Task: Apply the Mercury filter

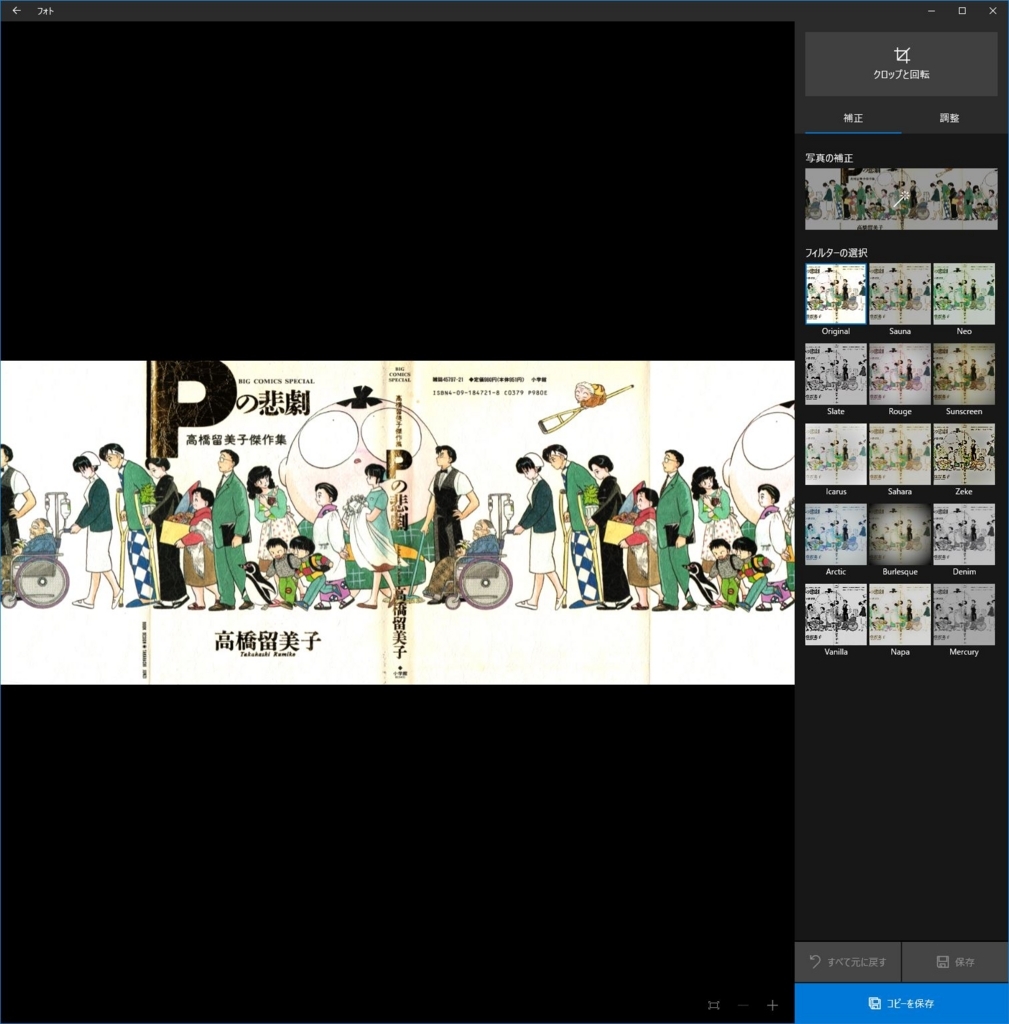Action: click(x=964, y=615)
